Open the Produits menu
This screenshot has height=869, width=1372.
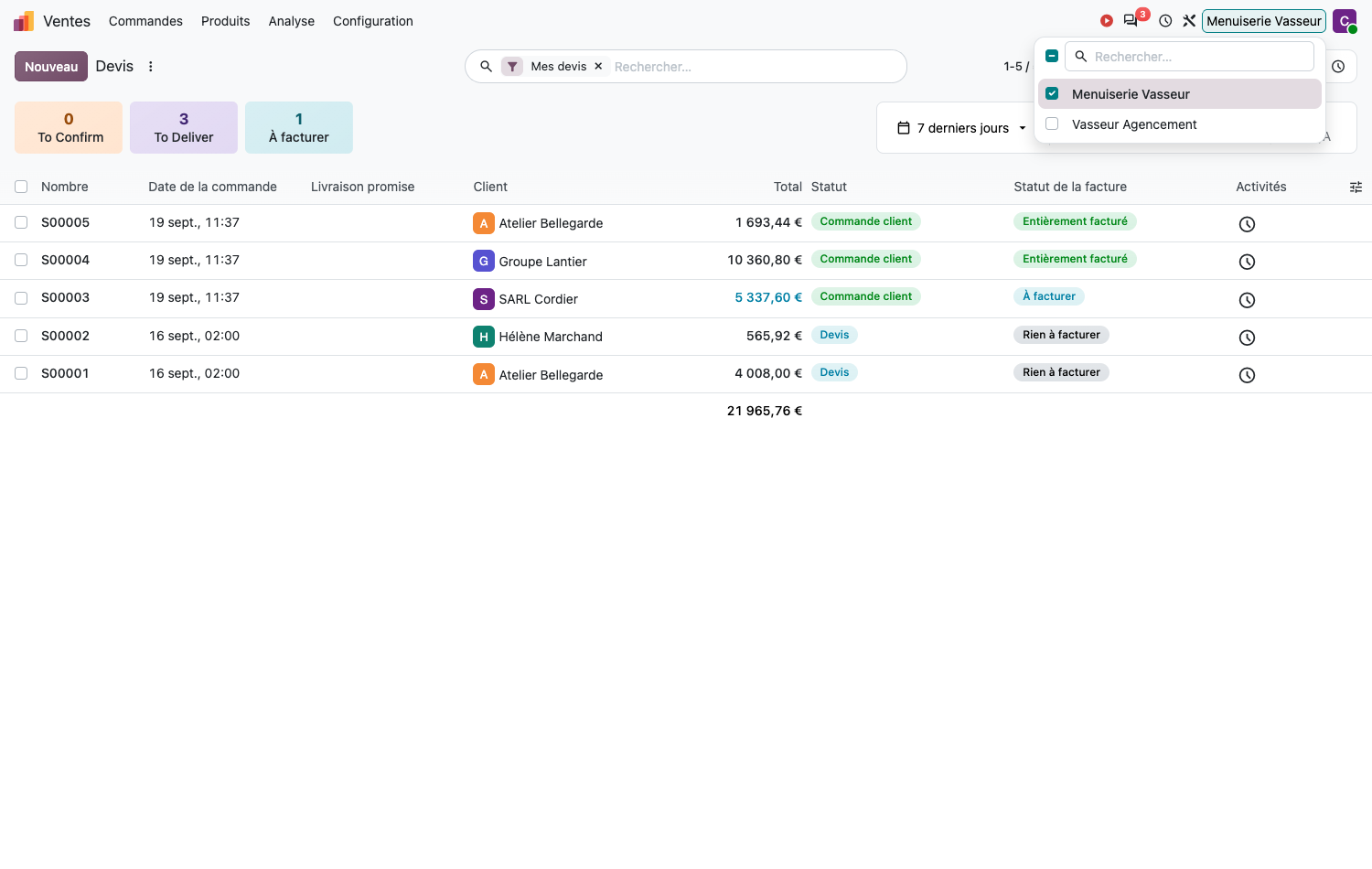pyautogui.click(x=225, y=21)
